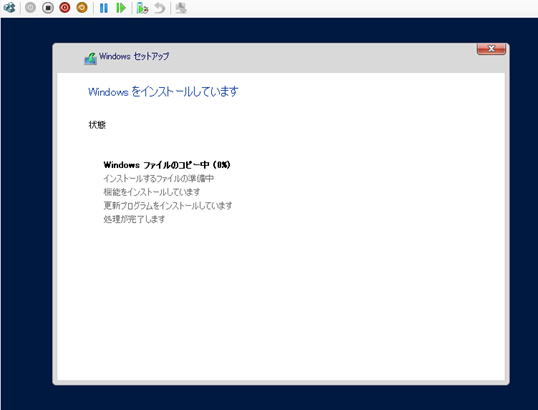The width and height of the screenshot is (538, 410).
Task: Turn off the VM with the black stop icon
Action: pyautogui.click(x=48, y=8)
